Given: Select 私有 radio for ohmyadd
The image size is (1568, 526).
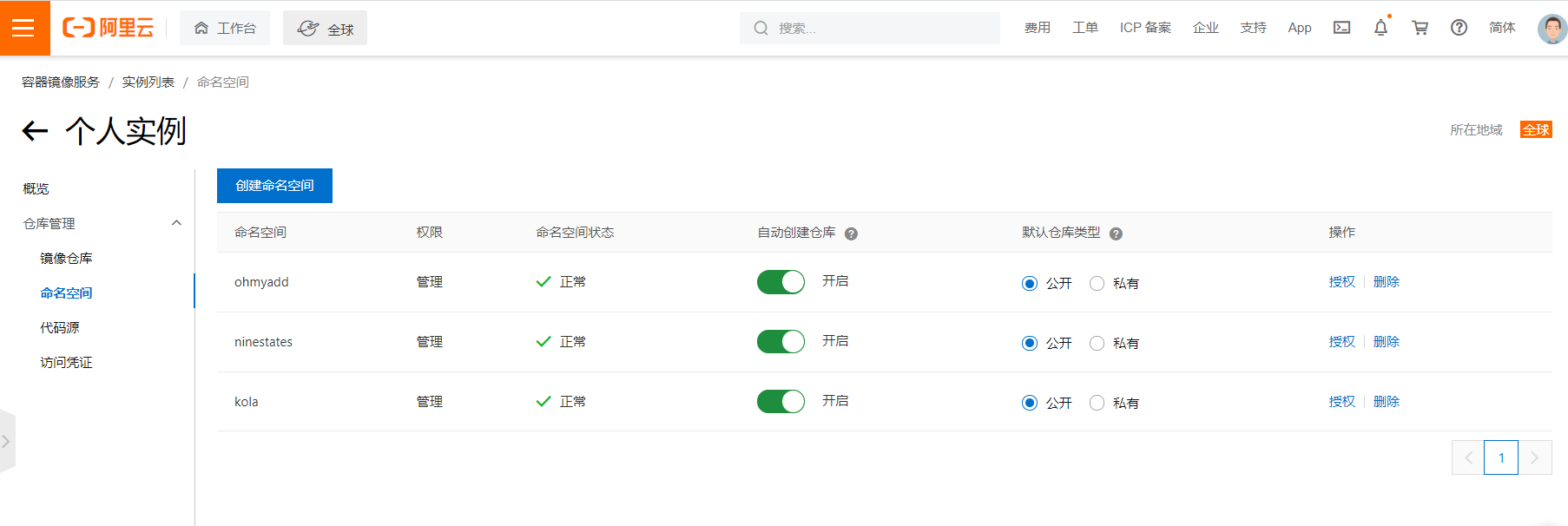Looking at the screenshot, I should pos(1097,284).
